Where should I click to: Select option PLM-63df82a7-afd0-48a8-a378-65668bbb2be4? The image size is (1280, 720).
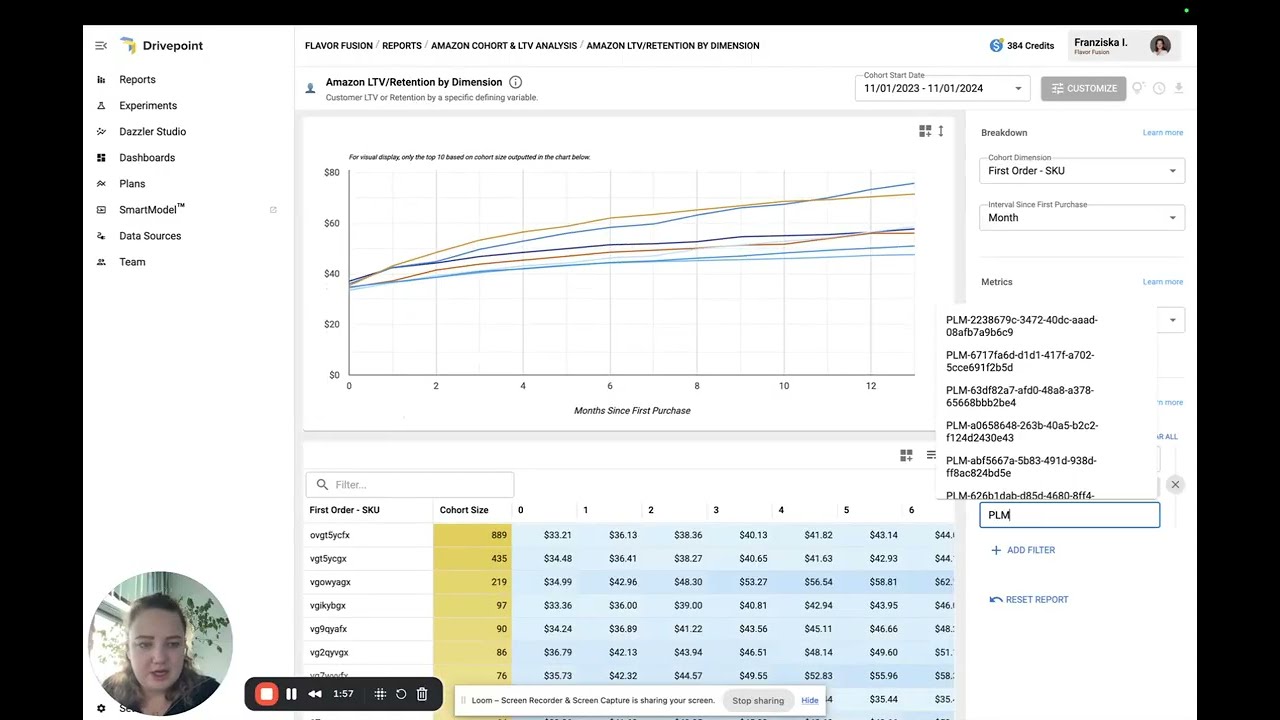[1046, 396]
